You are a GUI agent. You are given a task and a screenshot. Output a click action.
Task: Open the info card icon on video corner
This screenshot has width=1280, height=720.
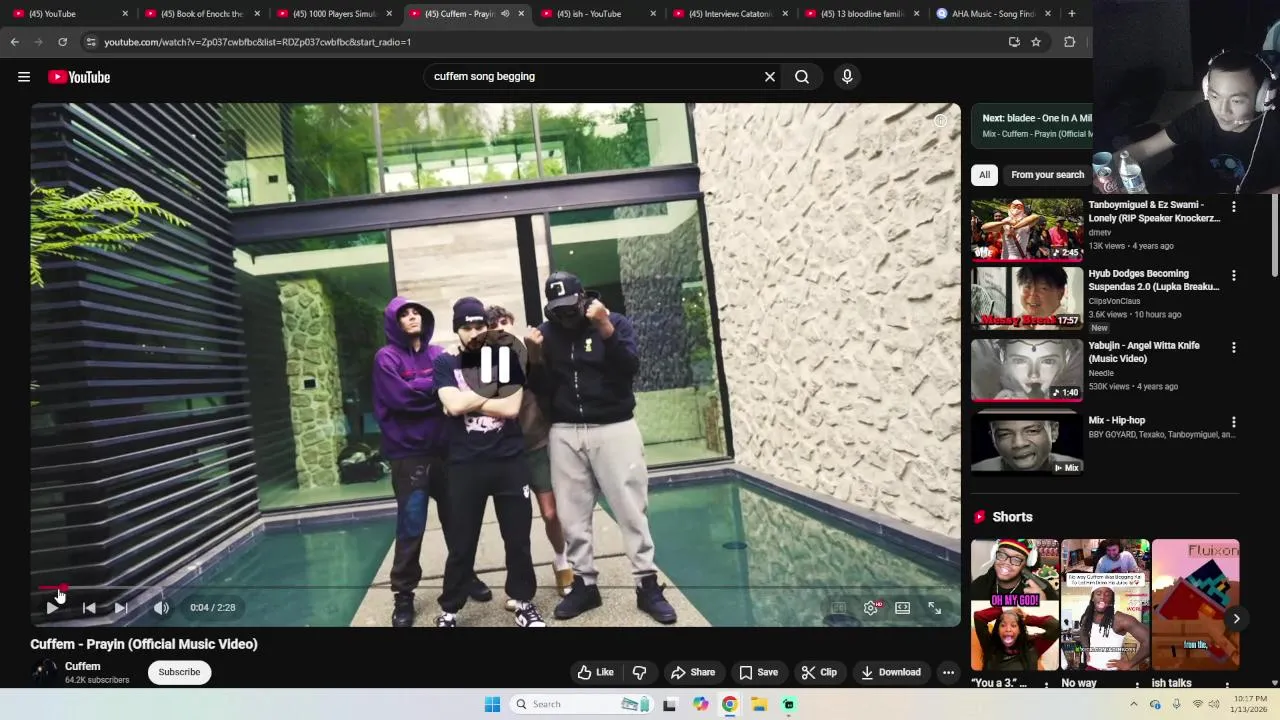click(x=940, y=121)
